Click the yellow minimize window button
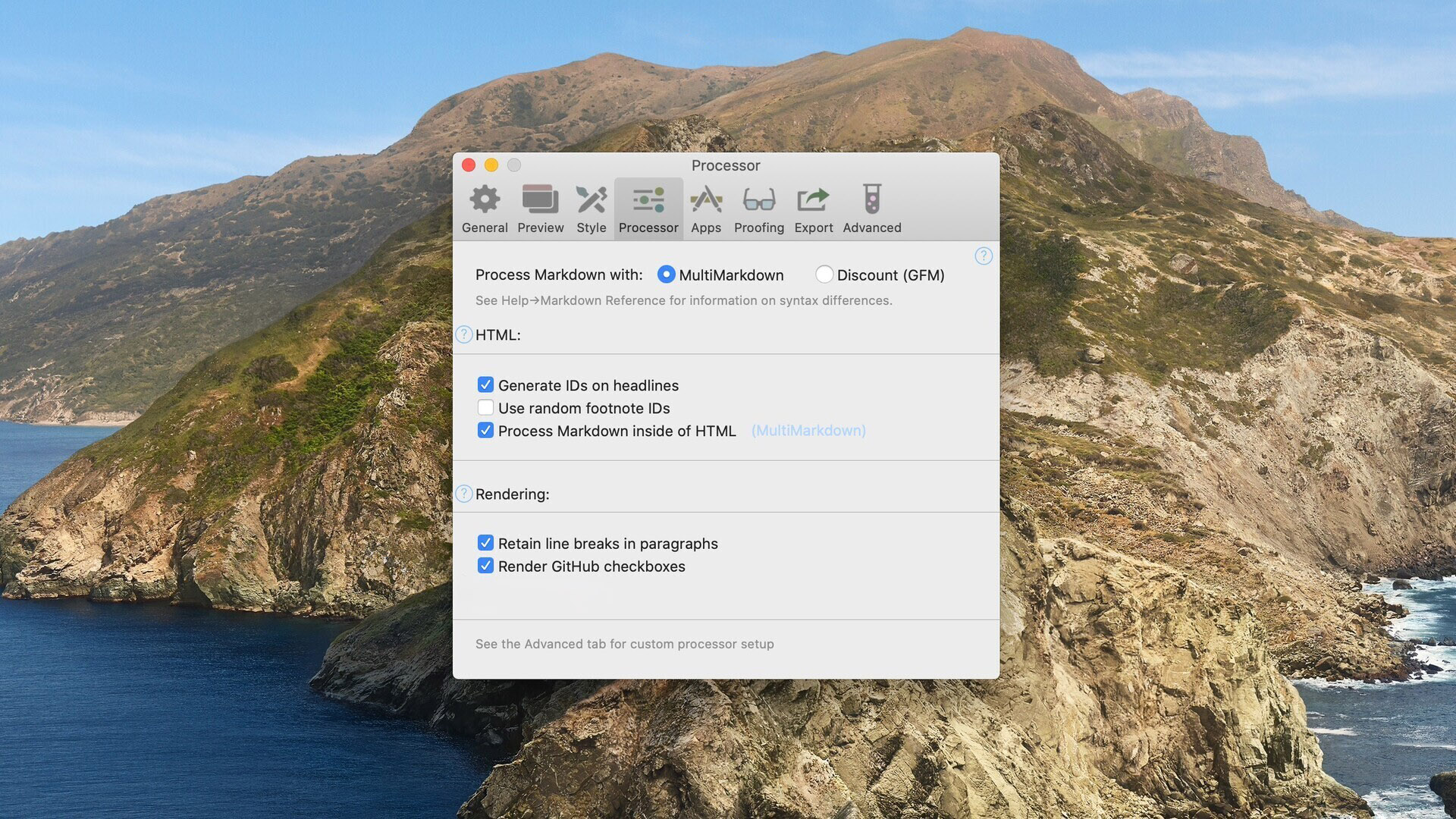 [x=491, y=165]
